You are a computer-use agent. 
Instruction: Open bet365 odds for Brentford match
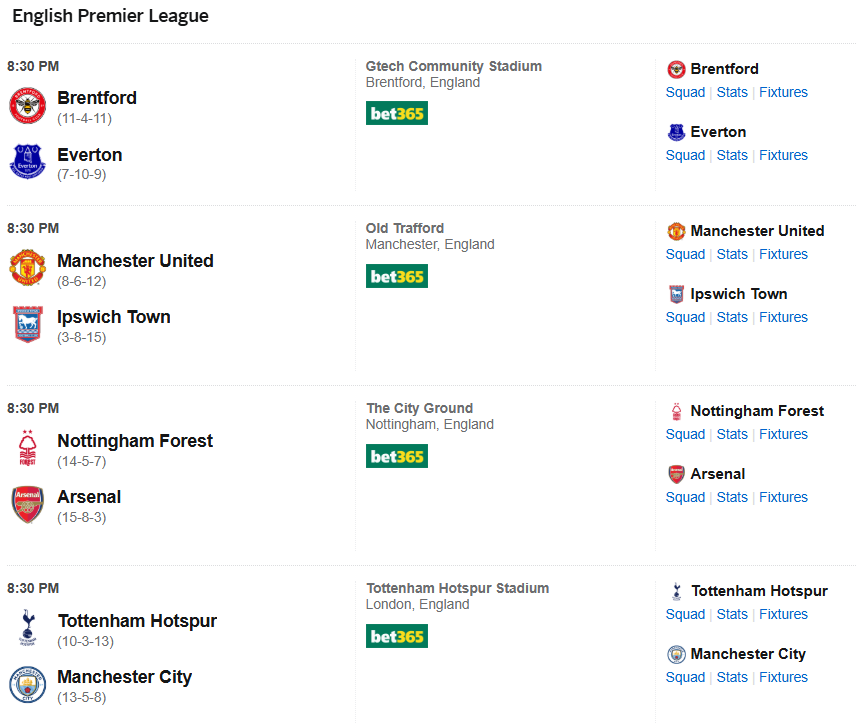(397, 114)
